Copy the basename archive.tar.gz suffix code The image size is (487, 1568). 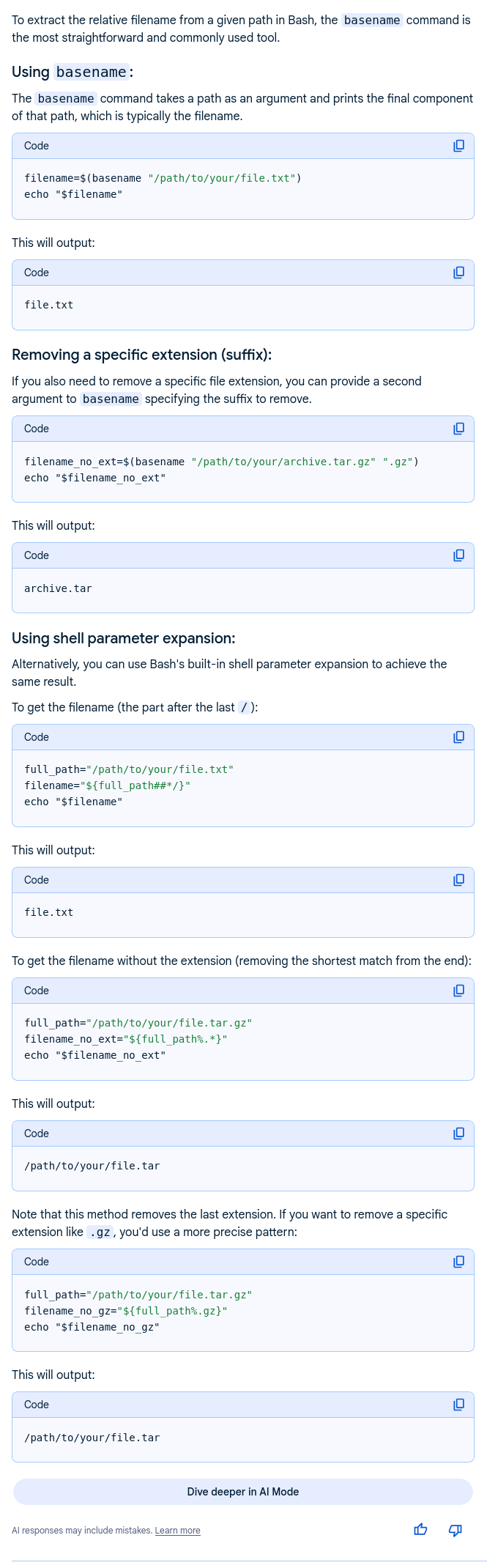pyautogui.click(x=458, y=429)
